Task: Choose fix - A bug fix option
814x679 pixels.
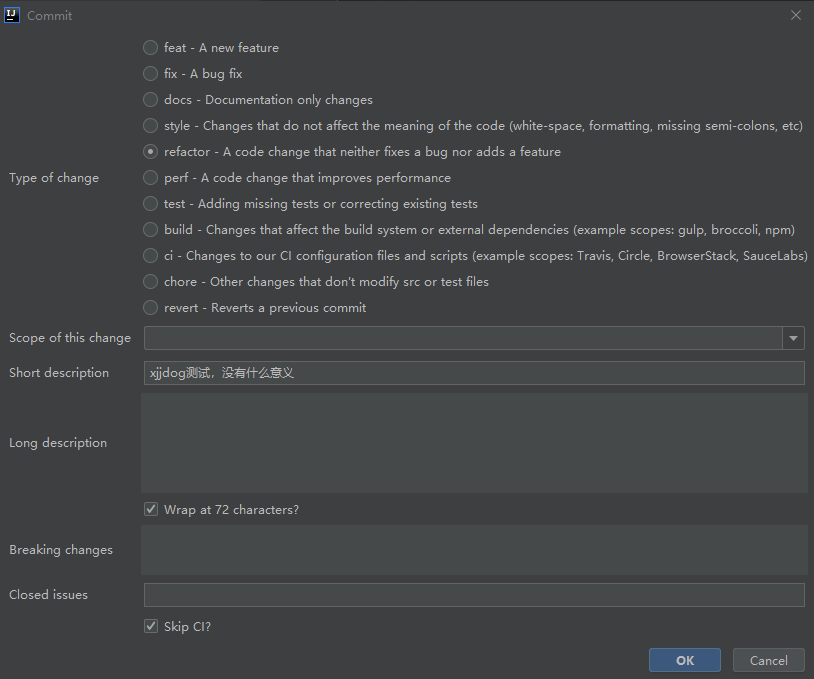Action: (150, 74)
